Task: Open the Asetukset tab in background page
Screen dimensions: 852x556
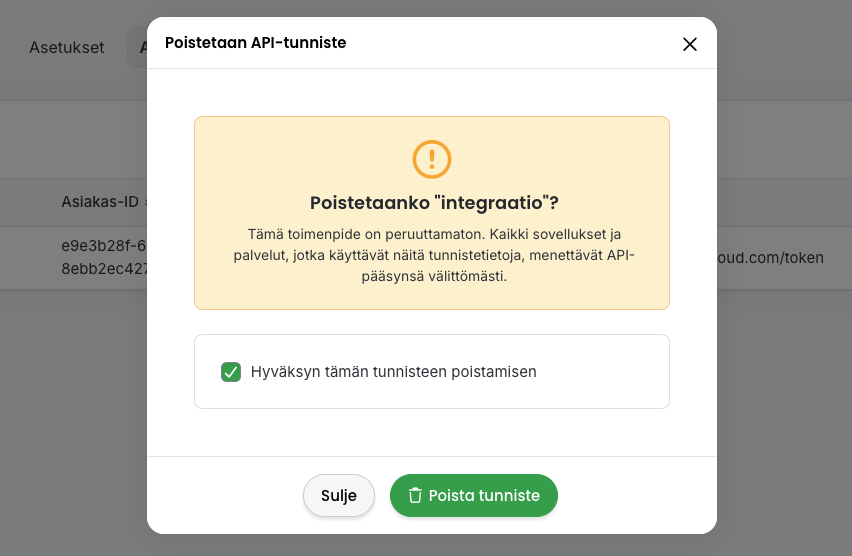Action: pos(67,47)
